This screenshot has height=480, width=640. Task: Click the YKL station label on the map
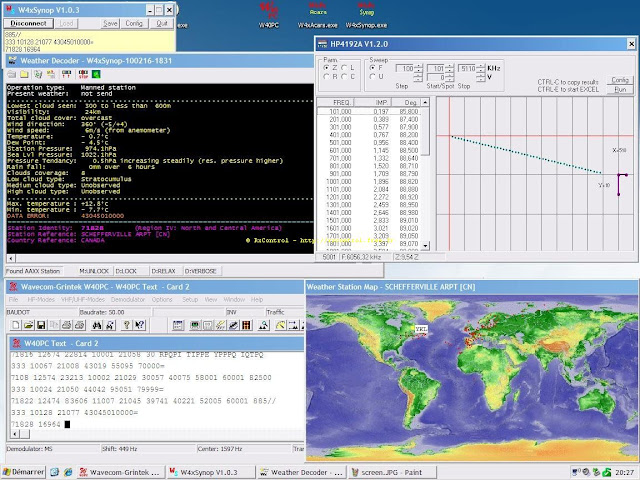[421, 329]
